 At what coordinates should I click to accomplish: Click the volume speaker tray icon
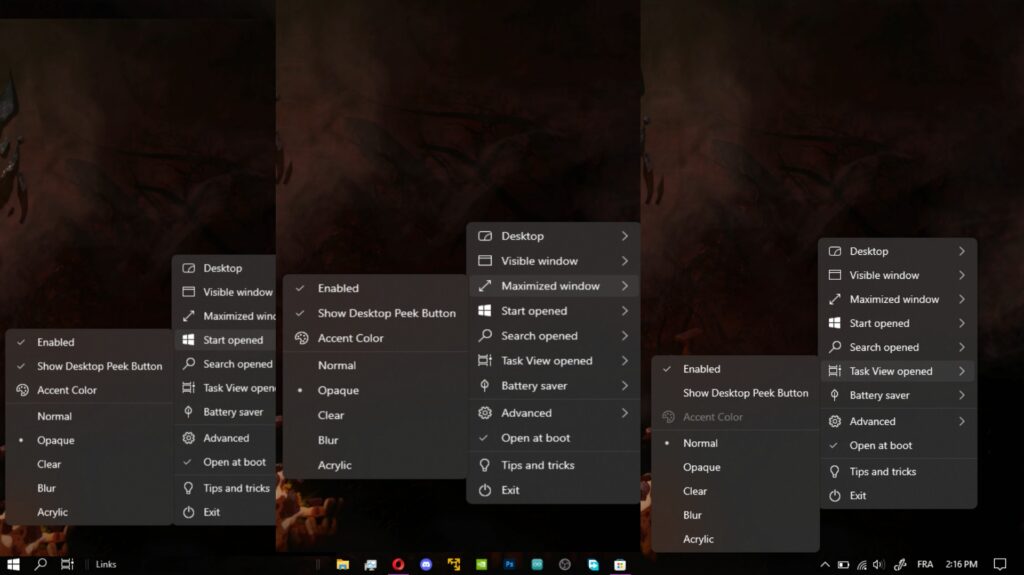(879, 565)
